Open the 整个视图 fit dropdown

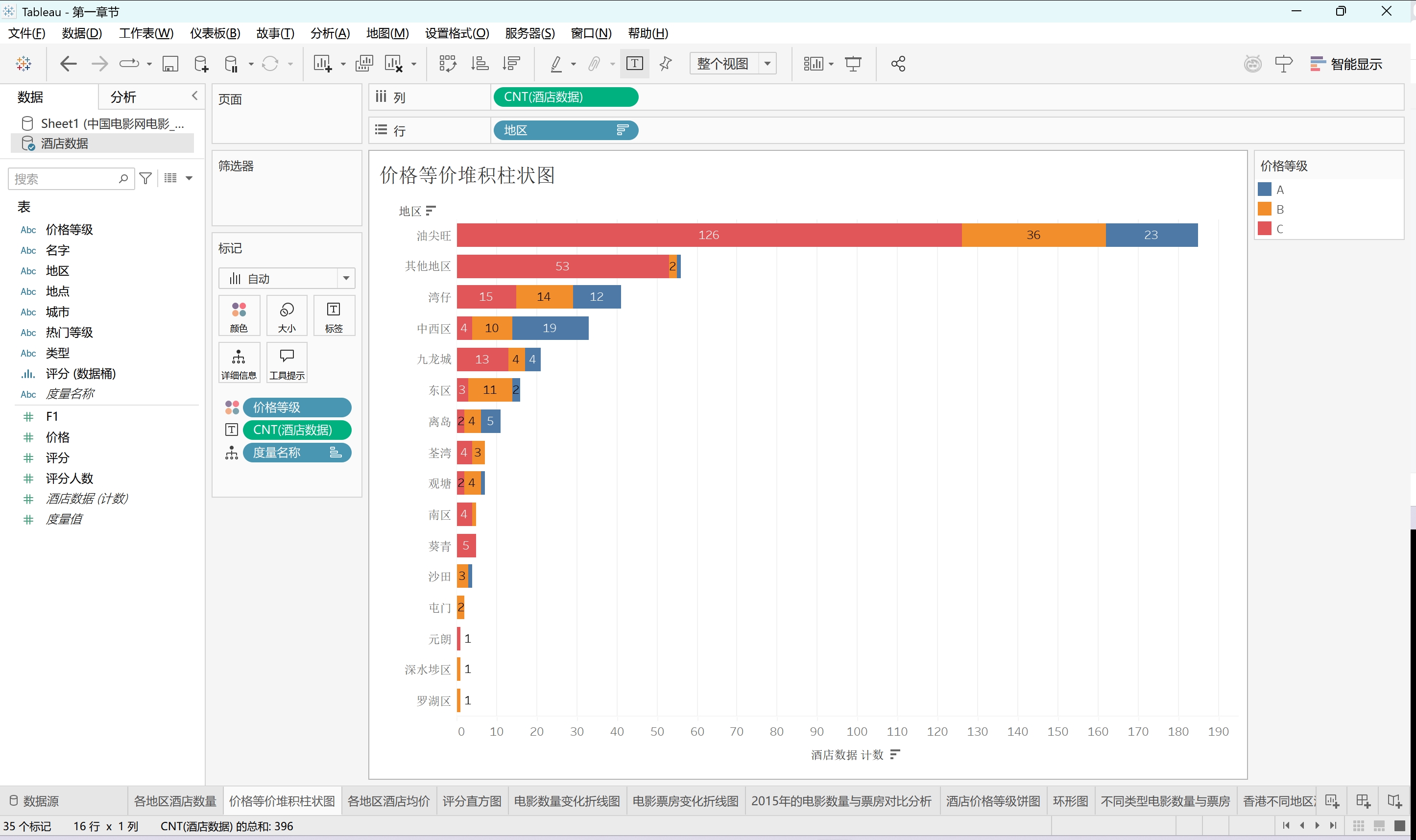tap(732, 63)
